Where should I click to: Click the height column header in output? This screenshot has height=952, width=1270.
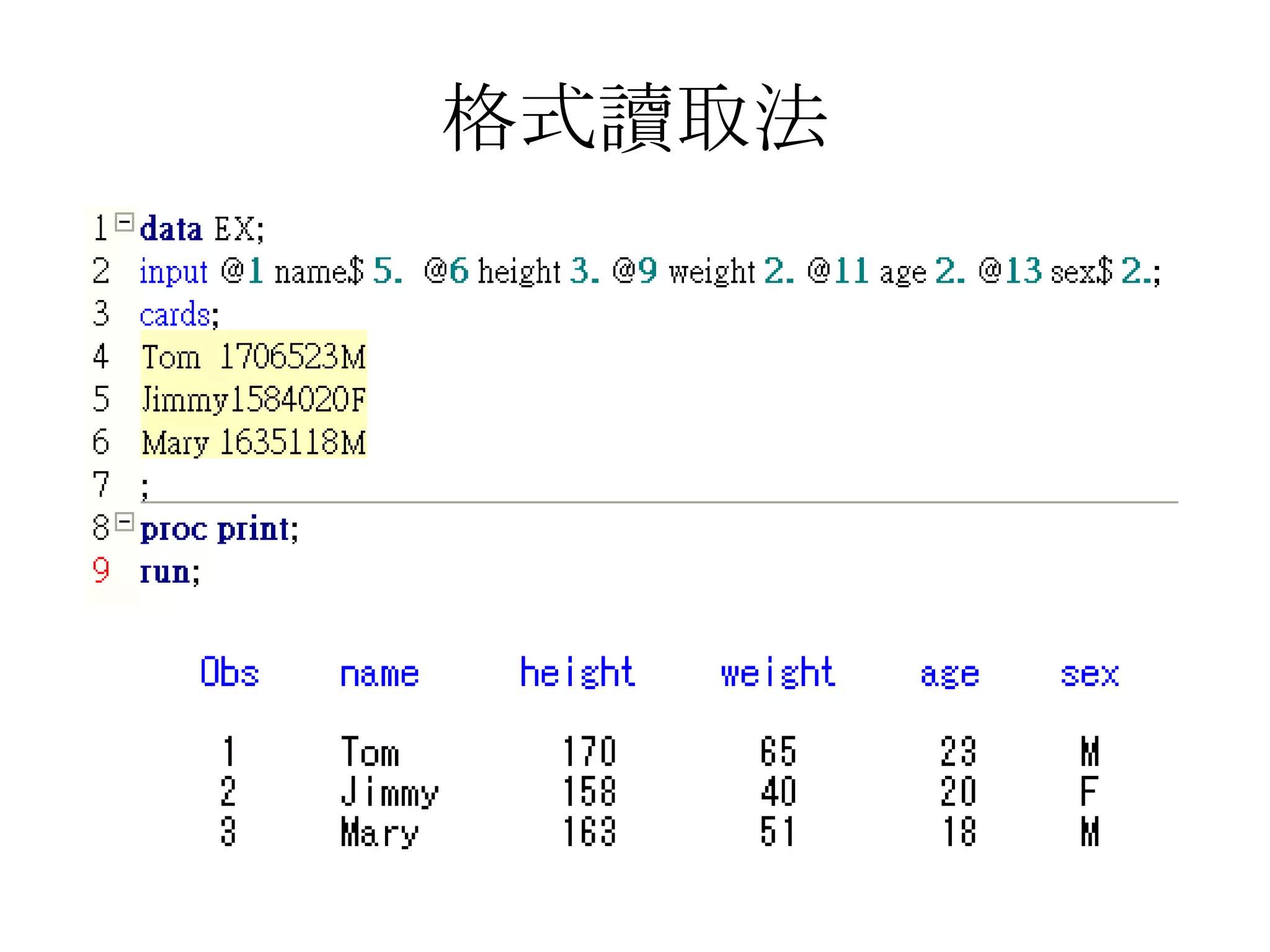(x=577, y=672)
